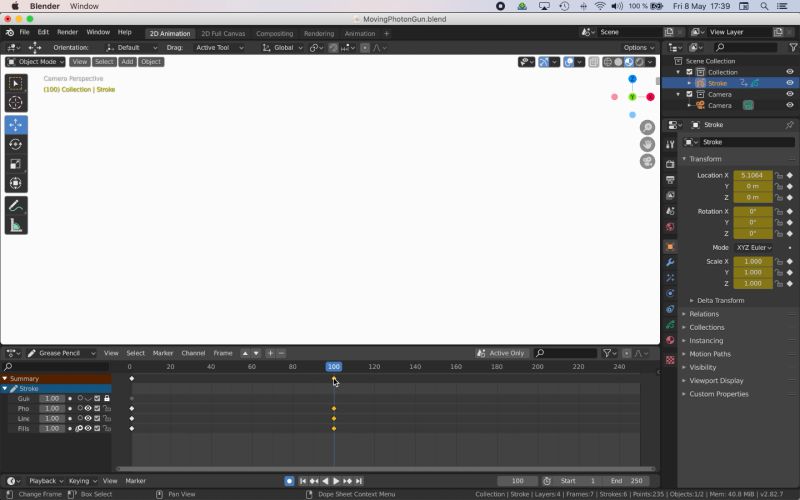Hide Stroke object with eye icon
The height and width of the screenshot is (500, 800).
point(790,83)
